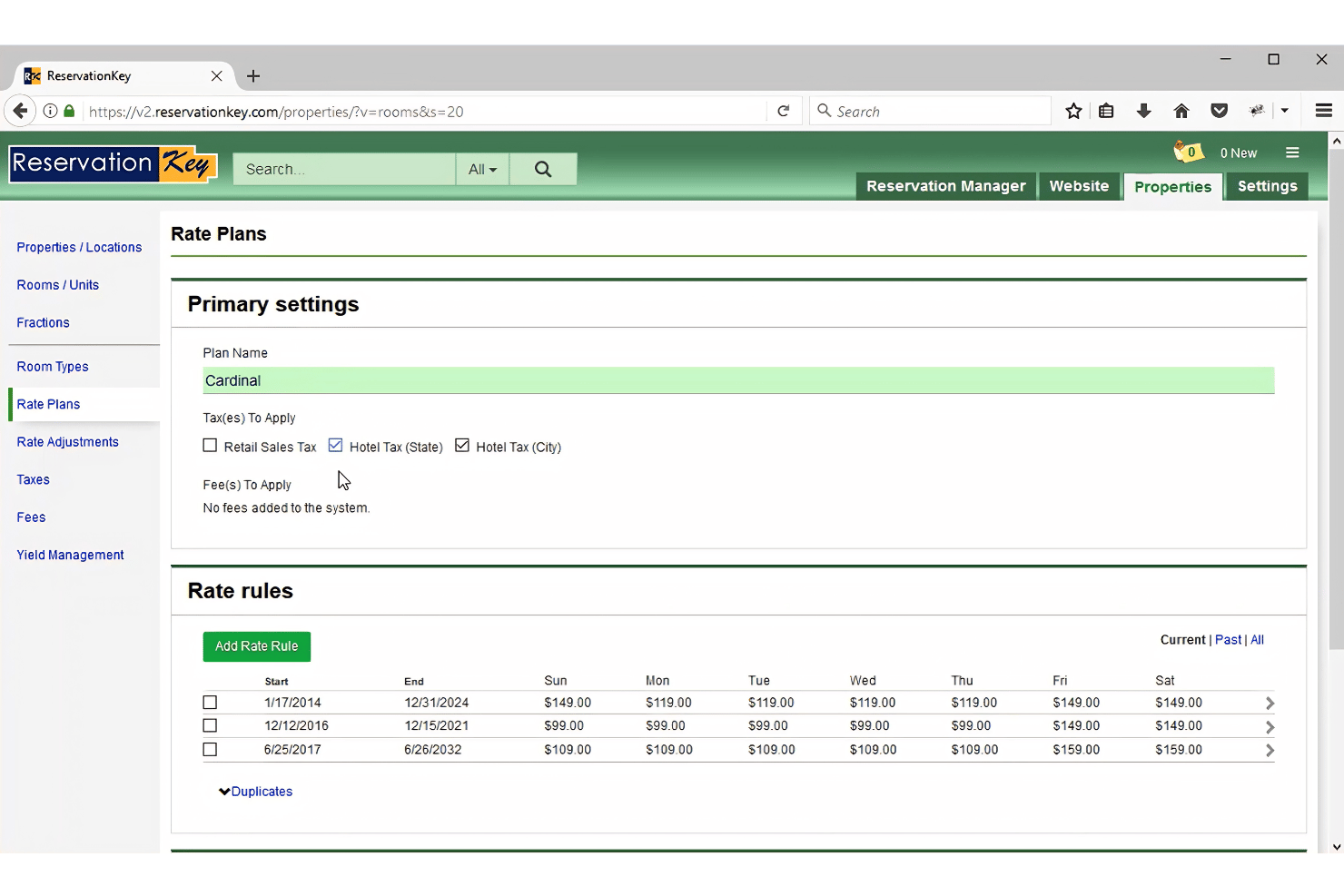Bookmark this page with the star icon

coord(1073,111)
